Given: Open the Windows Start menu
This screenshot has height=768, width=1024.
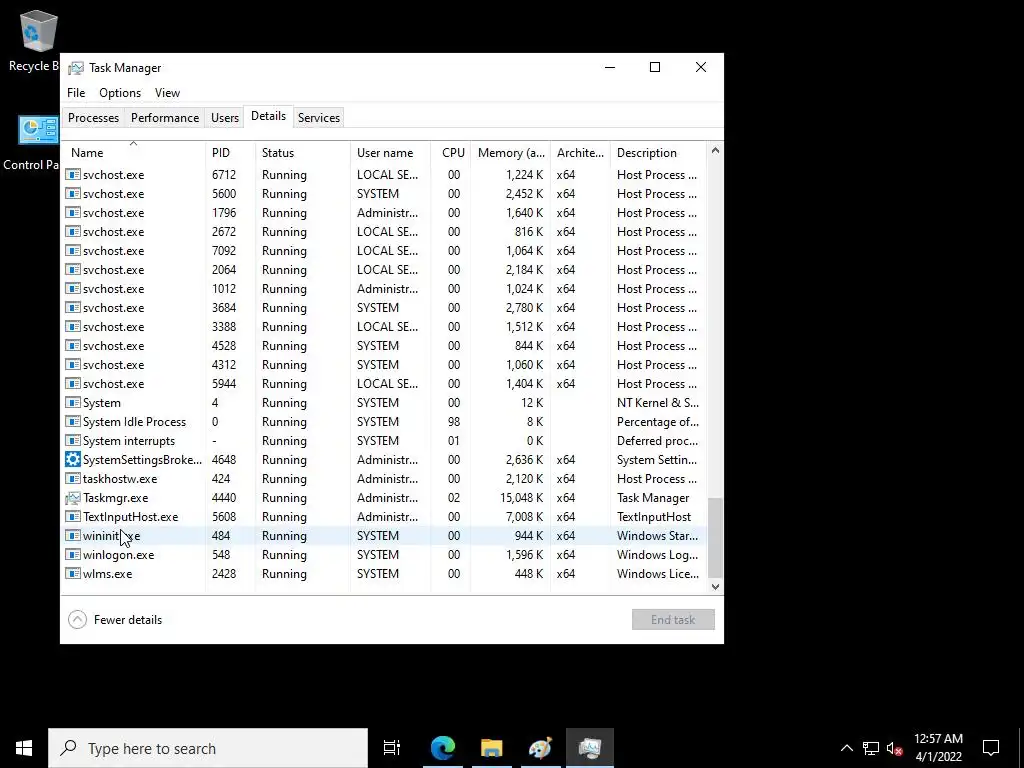Looking at the screenshot, I should pos(24,748).
